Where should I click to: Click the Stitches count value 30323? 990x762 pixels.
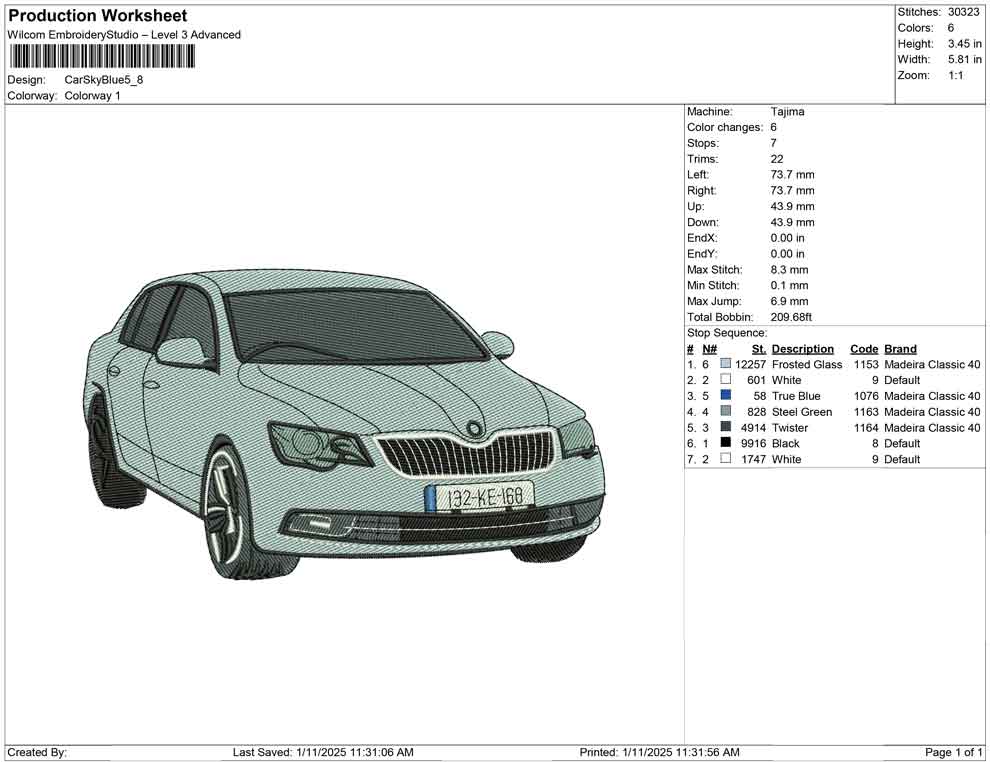962,12
